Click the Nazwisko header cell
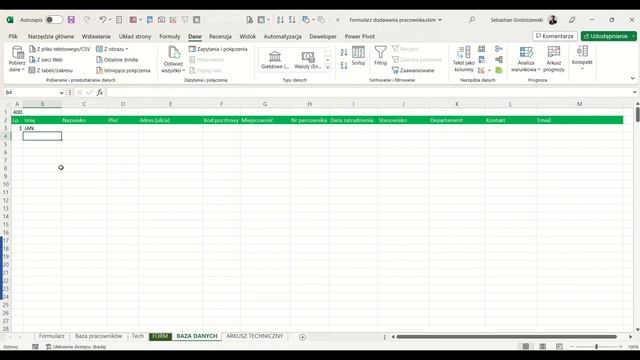This screenshot has width=640, height=360. point(84,120)
